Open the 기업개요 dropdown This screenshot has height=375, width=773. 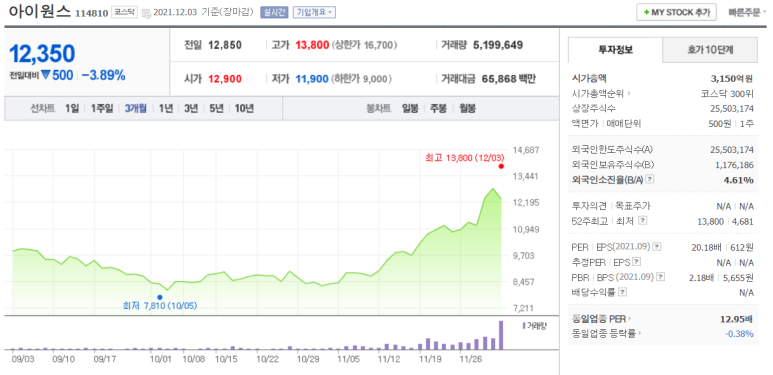pyautogui.click(x=314, y=12)
